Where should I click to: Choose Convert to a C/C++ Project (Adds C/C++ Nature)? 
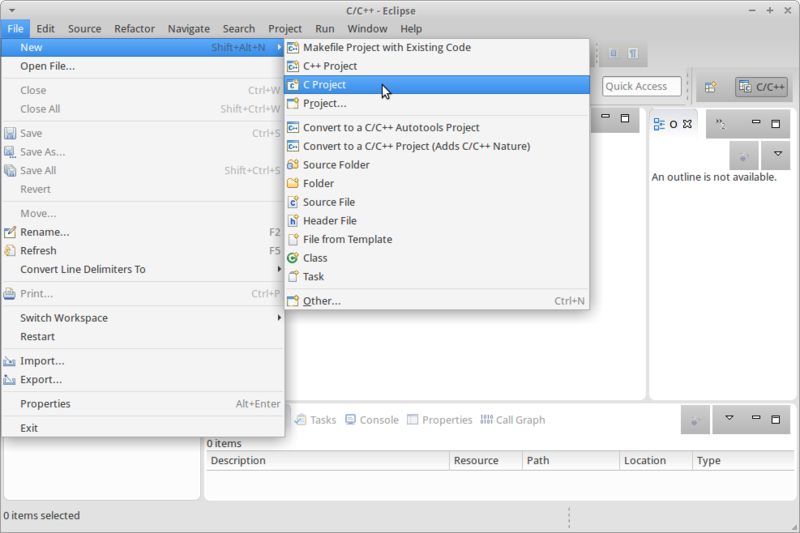point(437,146)
